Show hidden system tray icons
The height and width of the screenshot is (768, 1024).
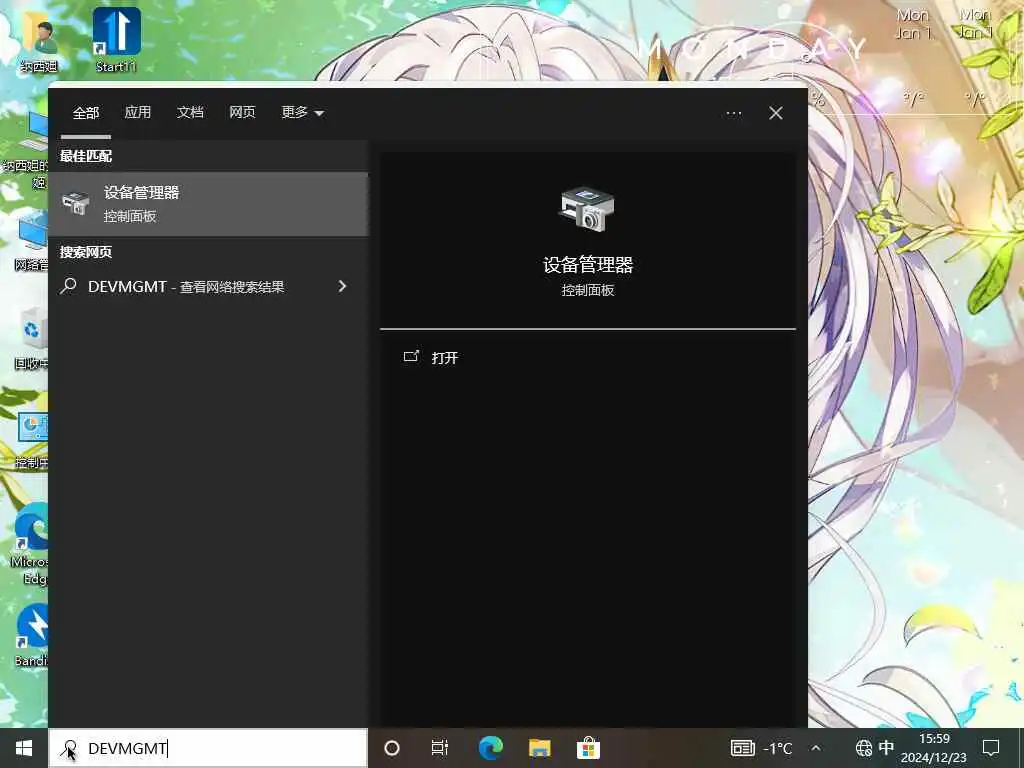pyautogui.click(x=816, y=748)
